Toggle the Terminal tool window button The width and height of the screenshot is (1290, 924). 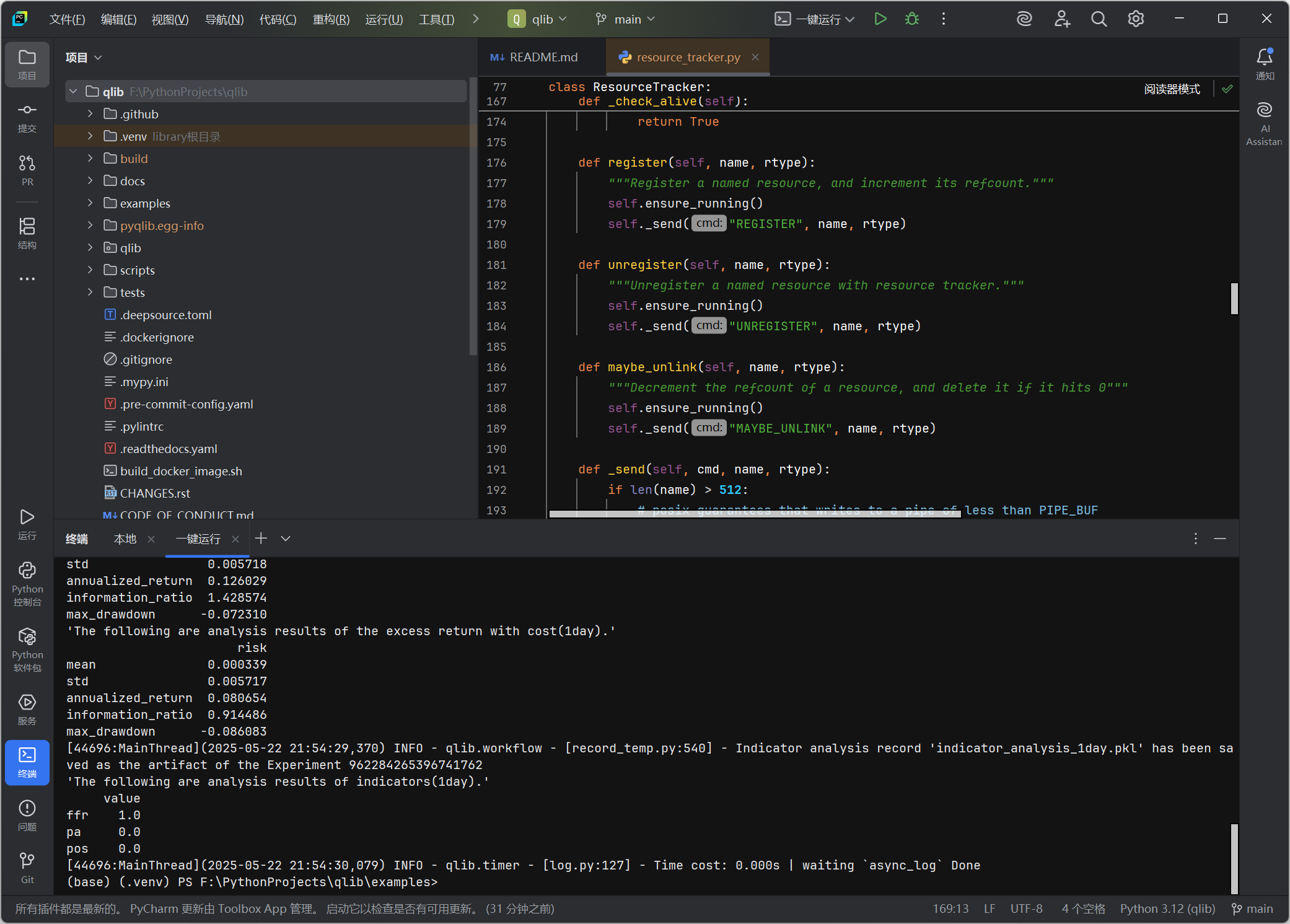27,762
